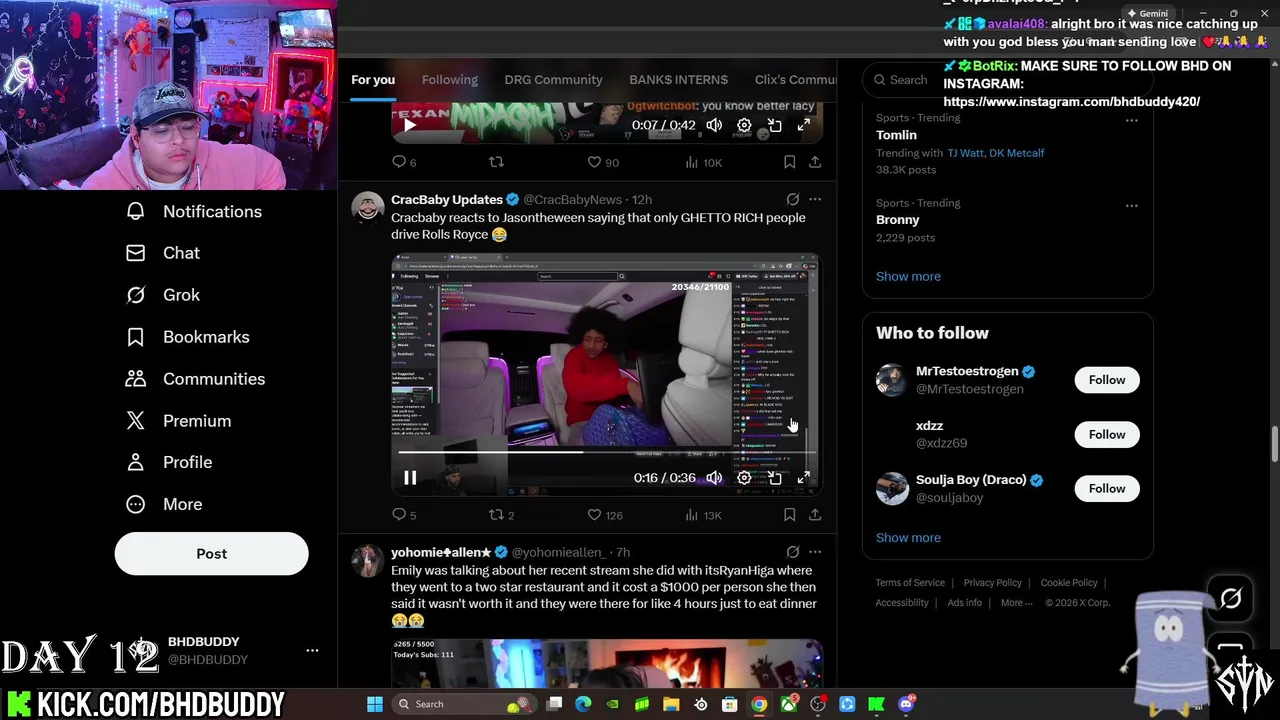This screenshot has height=720, width=1280.
Task: Open settings on the top video
Action: click(x=744, y=125)
